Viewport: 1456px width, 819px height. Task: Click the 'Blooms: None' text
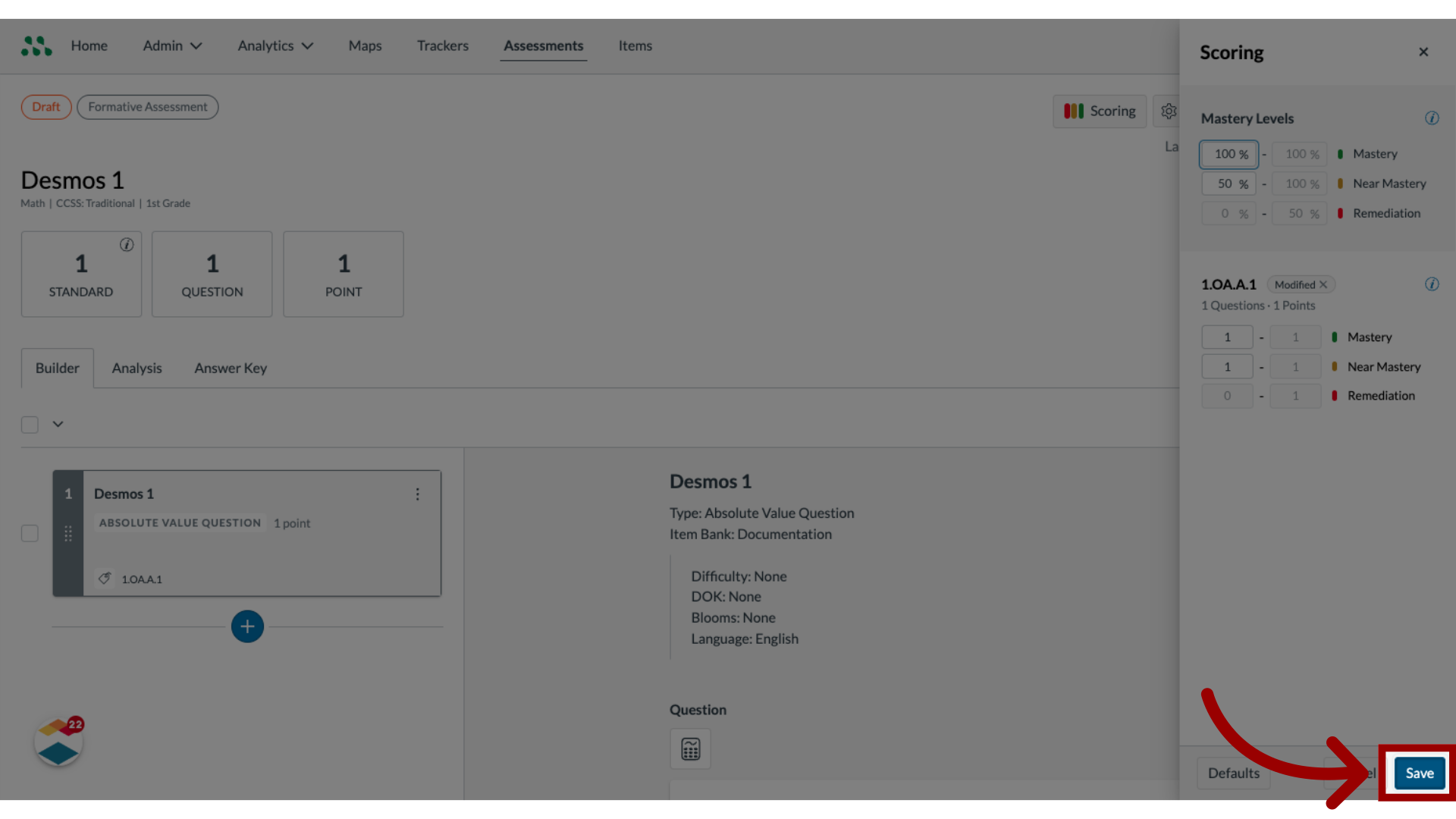tap(733, 617)
